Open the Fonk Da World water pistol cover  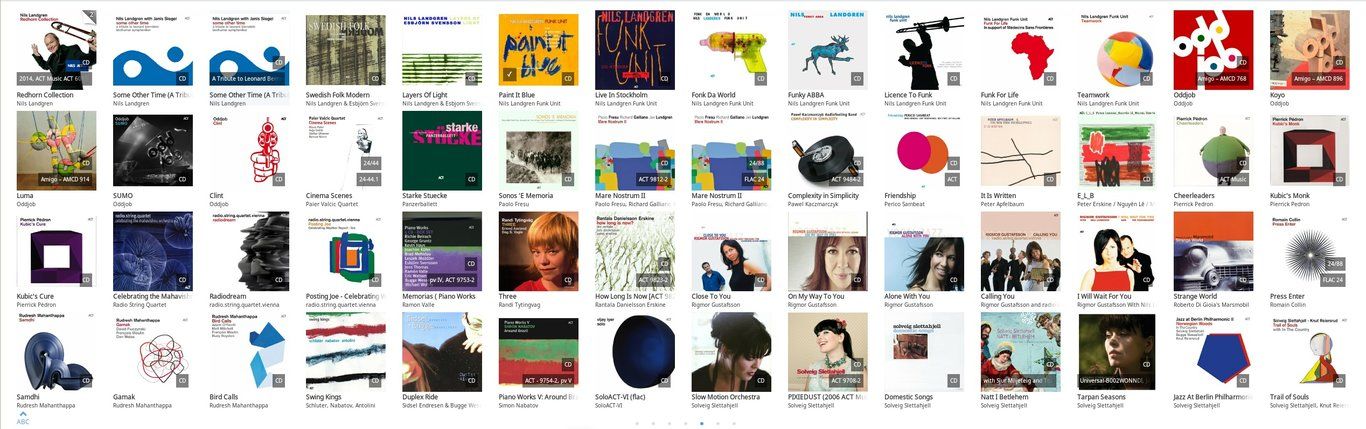pyautogui.click(x=731, y=50)
